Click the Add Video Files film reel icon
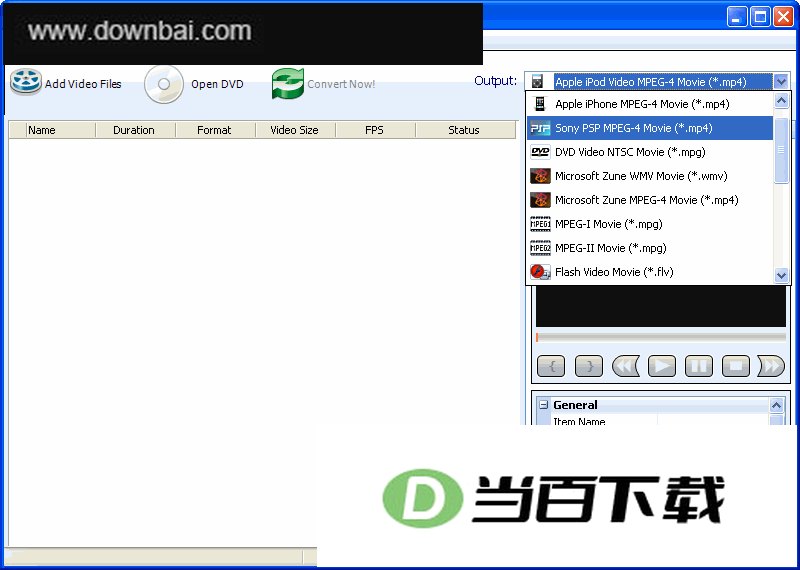The image size is (800, 570). (x=26, y=82)
